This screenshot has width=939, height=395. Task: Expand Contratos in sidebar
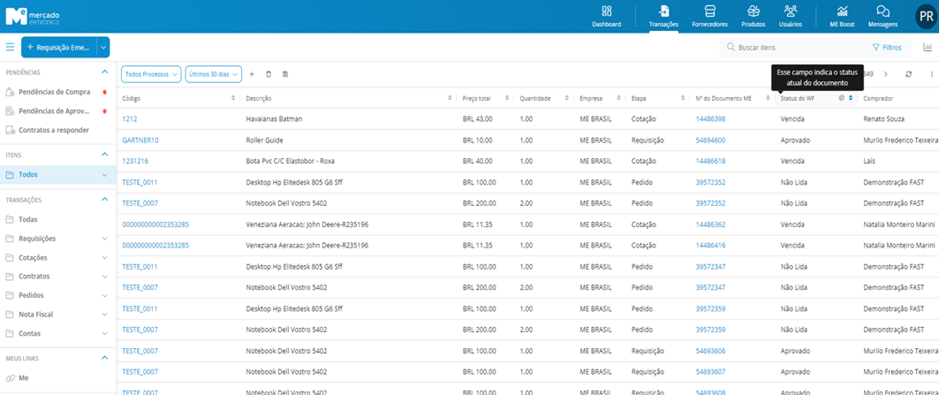click(105, 276)
